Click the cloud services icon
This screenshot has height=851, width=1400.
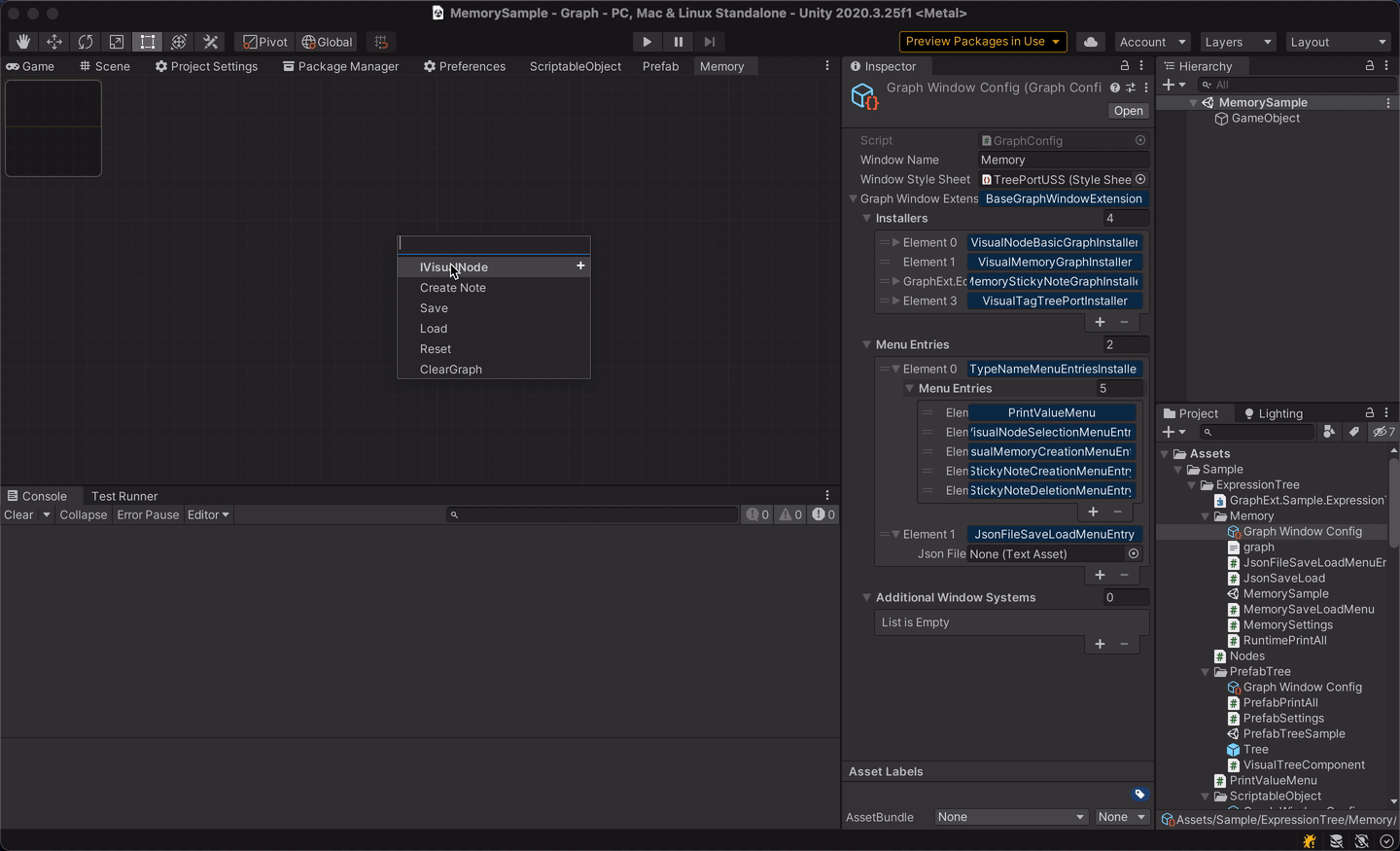click(1091, 42)
